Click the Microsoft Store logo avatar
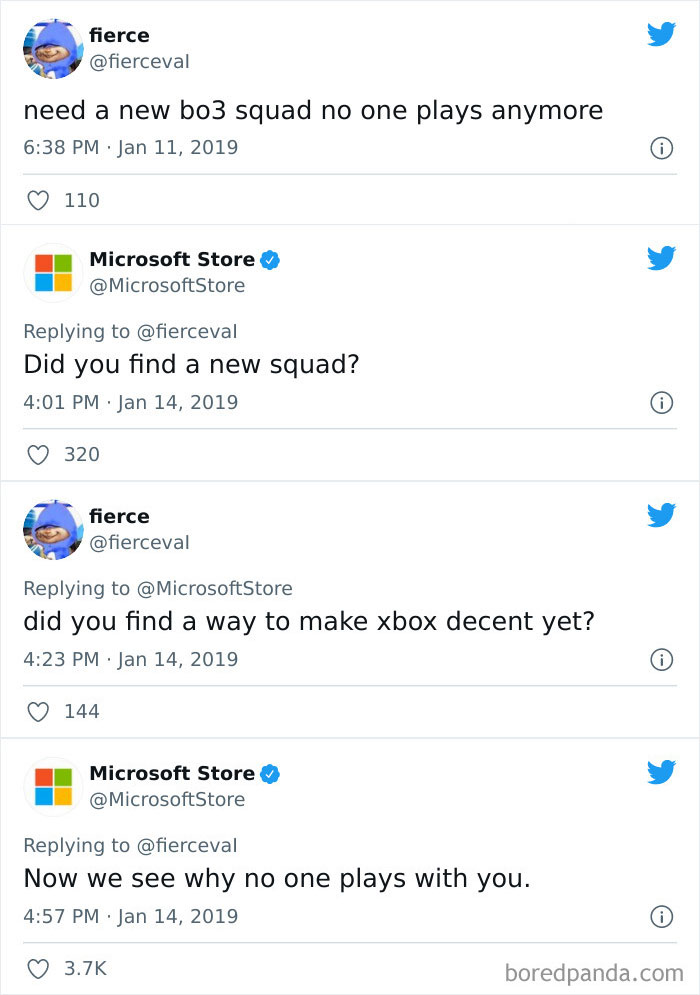 coord(52,270)
